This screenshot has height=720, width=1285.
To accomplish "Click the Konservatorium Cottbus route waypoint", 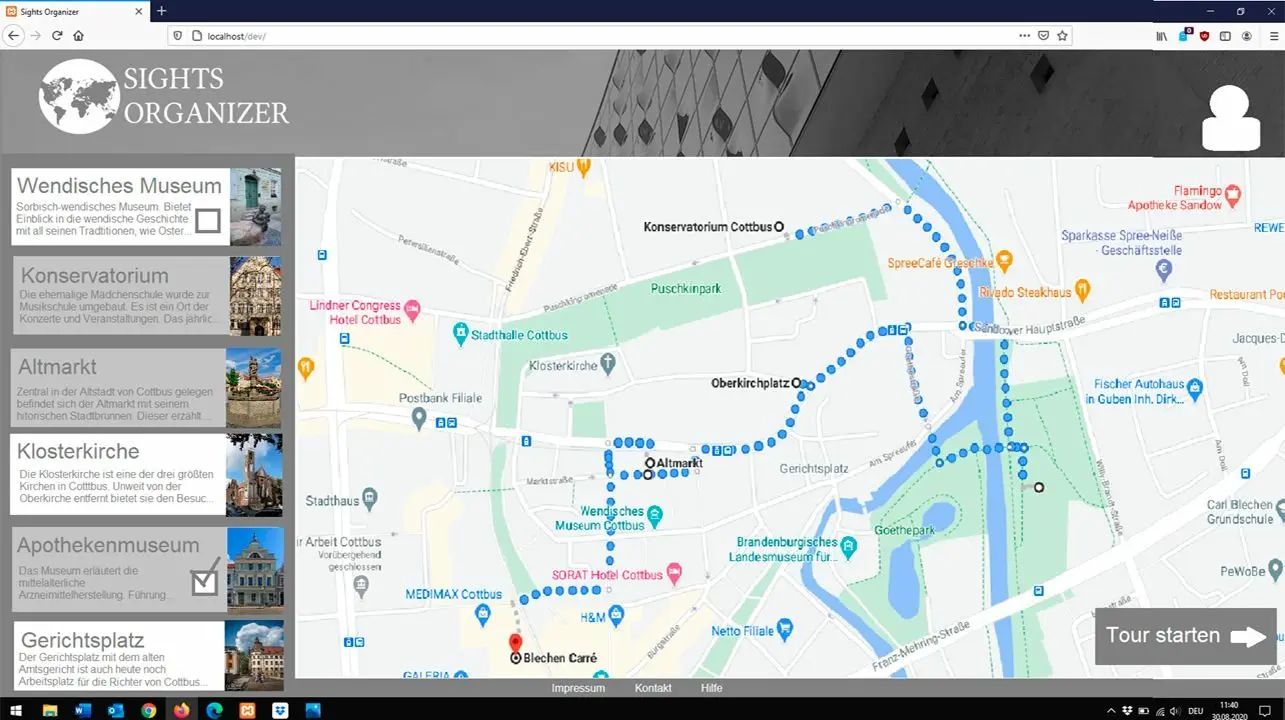I will click(779, 227).
